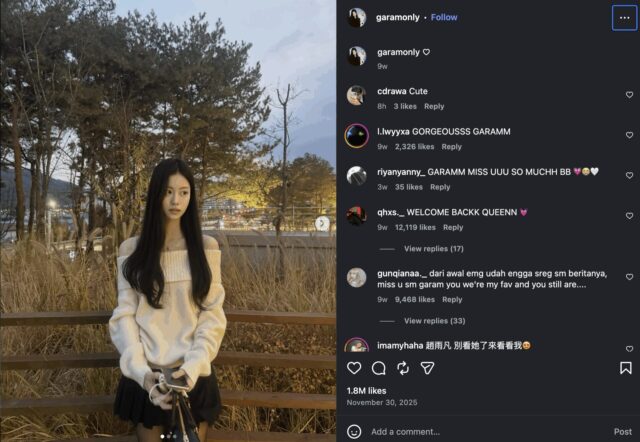Open the three-dots more options menu
This screenshot has width=640, height=442.
[x=624, y=18]
